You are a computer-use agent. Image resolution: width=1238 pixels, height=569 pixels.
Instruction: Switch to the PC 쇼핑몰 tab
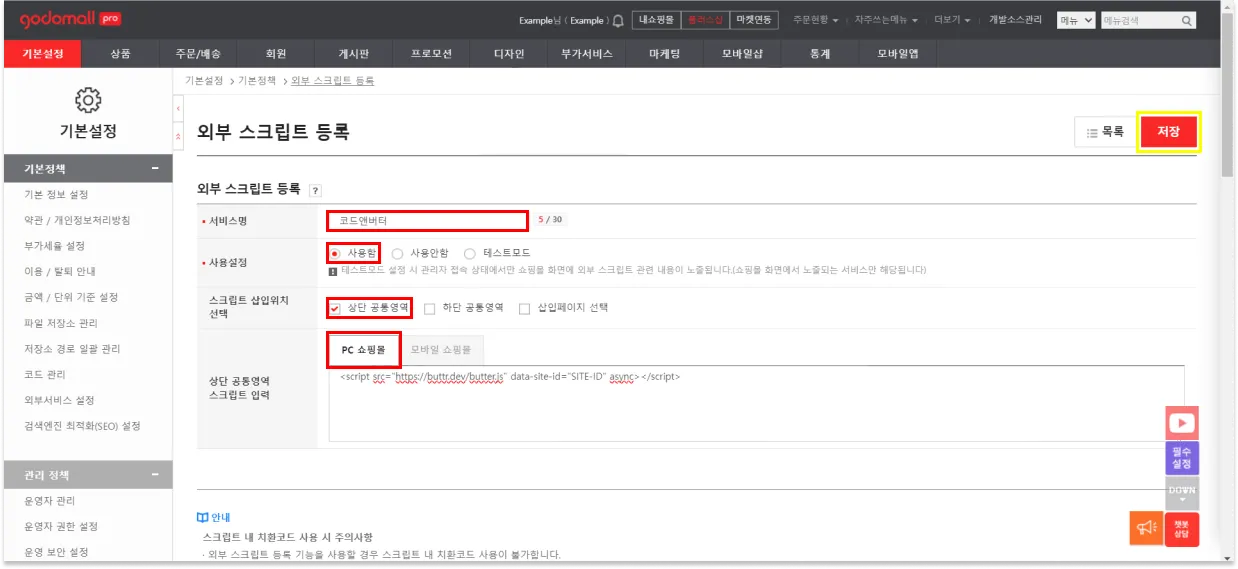click(x=364, y=350)
